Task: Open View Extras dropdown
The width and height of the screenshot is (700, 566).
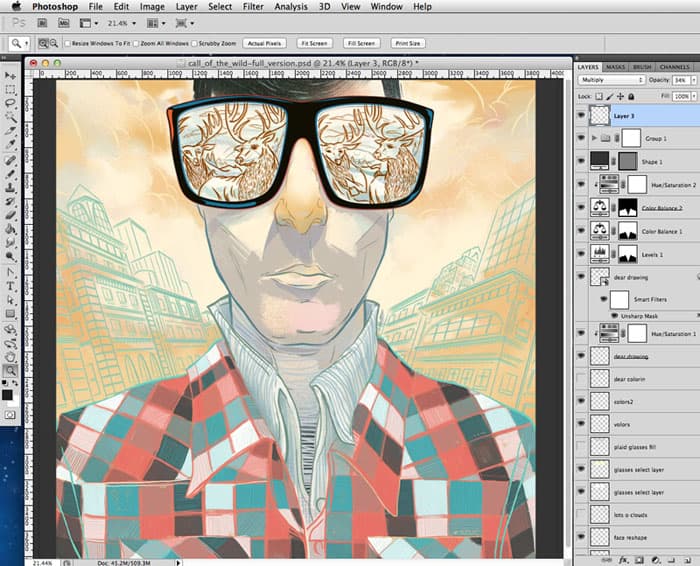Action: click(x=89, y=23)
